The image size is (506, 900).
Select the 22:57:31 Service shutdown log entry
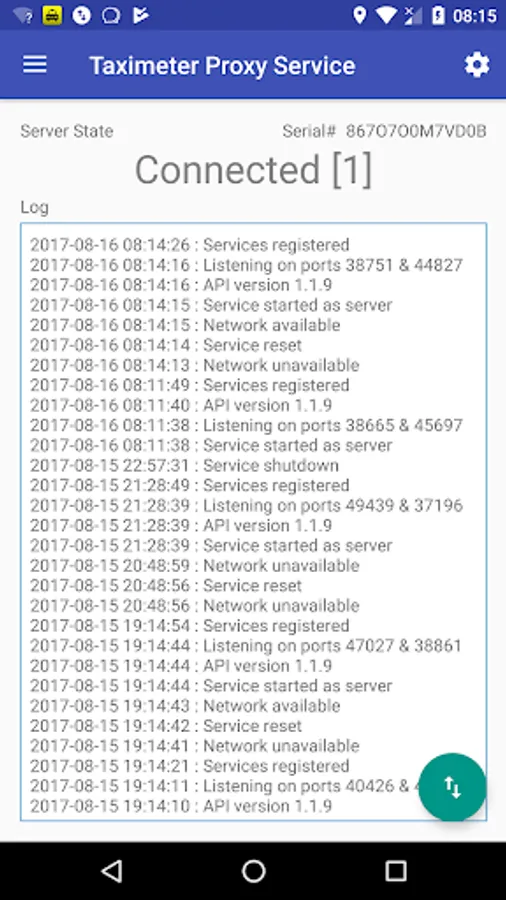pyautogui.click(x=185, y=465)
